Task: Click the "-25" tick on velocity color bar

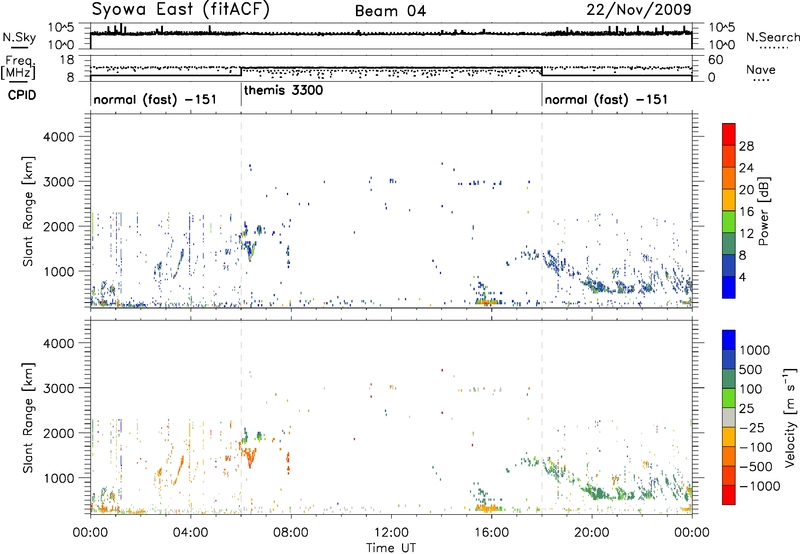Action: [752, 427]
